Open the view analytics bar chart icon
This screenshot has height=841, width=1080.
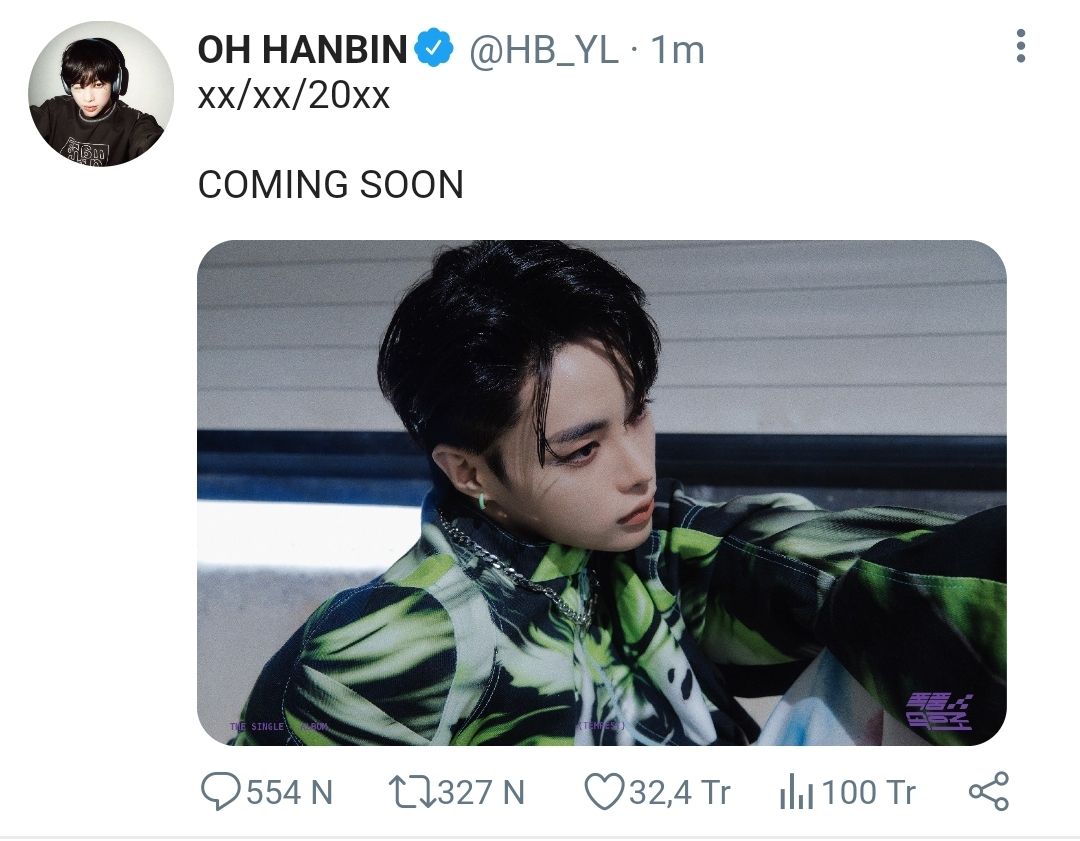[796, 791]
